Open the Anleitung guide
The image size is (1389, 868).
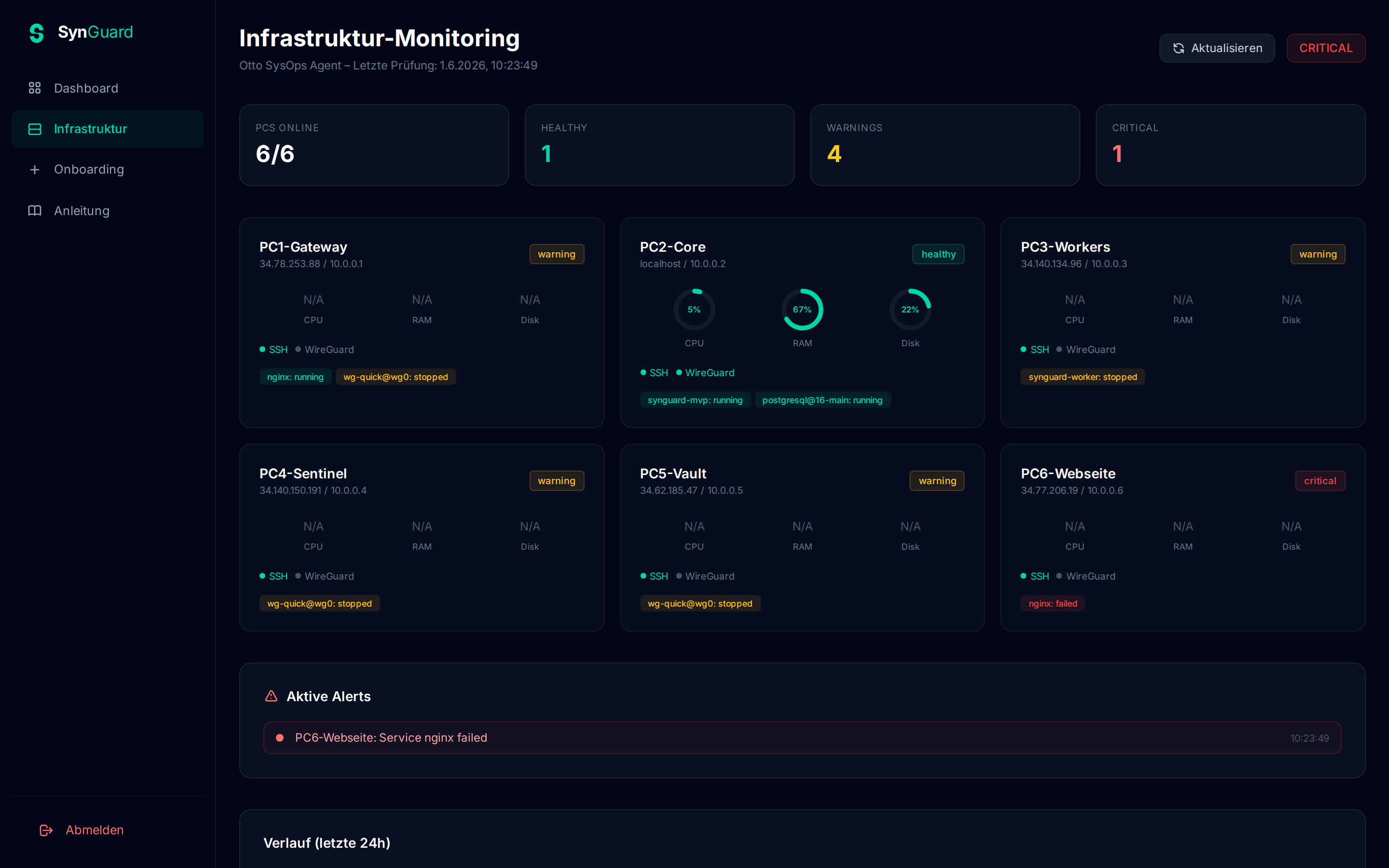coord(108,211)
